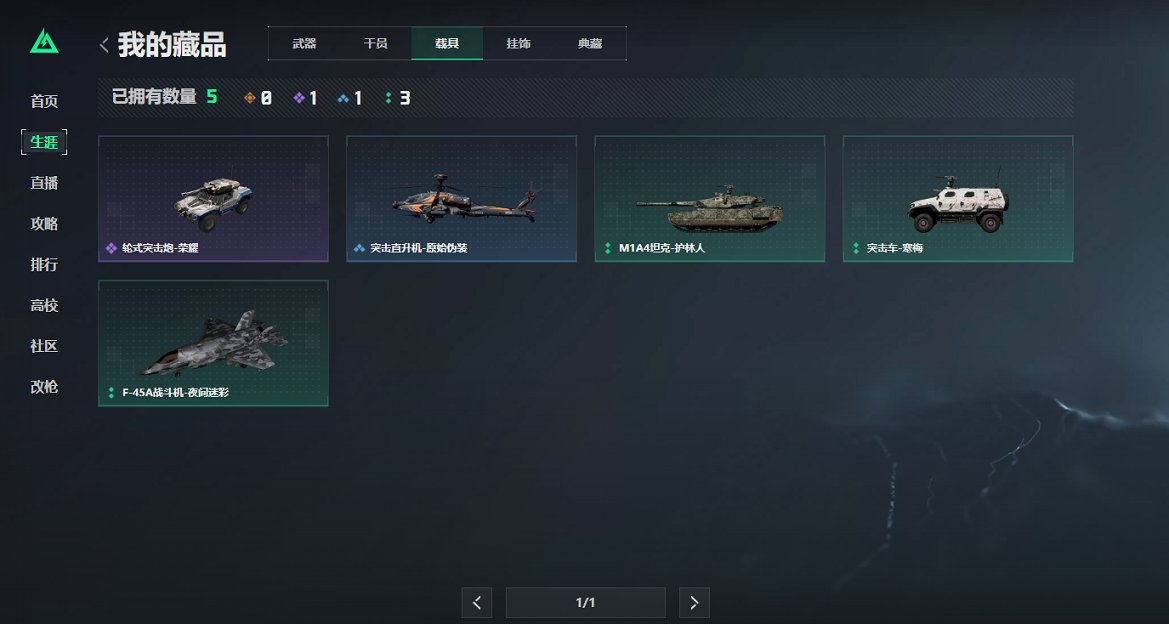Open the 挂饰 tab
The image size is (1169, 624).
tap(519, 43)
